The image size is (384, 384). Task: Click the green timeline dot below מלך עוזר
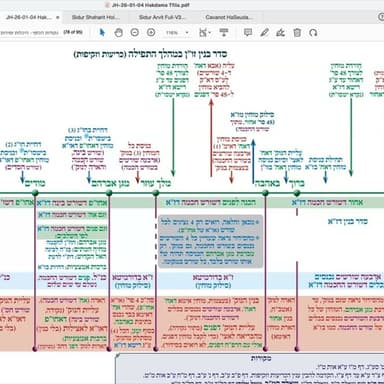click(156, 193)
